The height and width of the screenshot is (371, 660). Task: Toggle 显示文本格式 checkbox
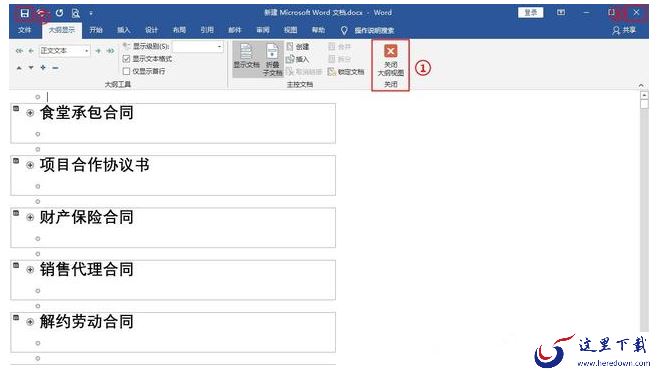pos(126,59)
